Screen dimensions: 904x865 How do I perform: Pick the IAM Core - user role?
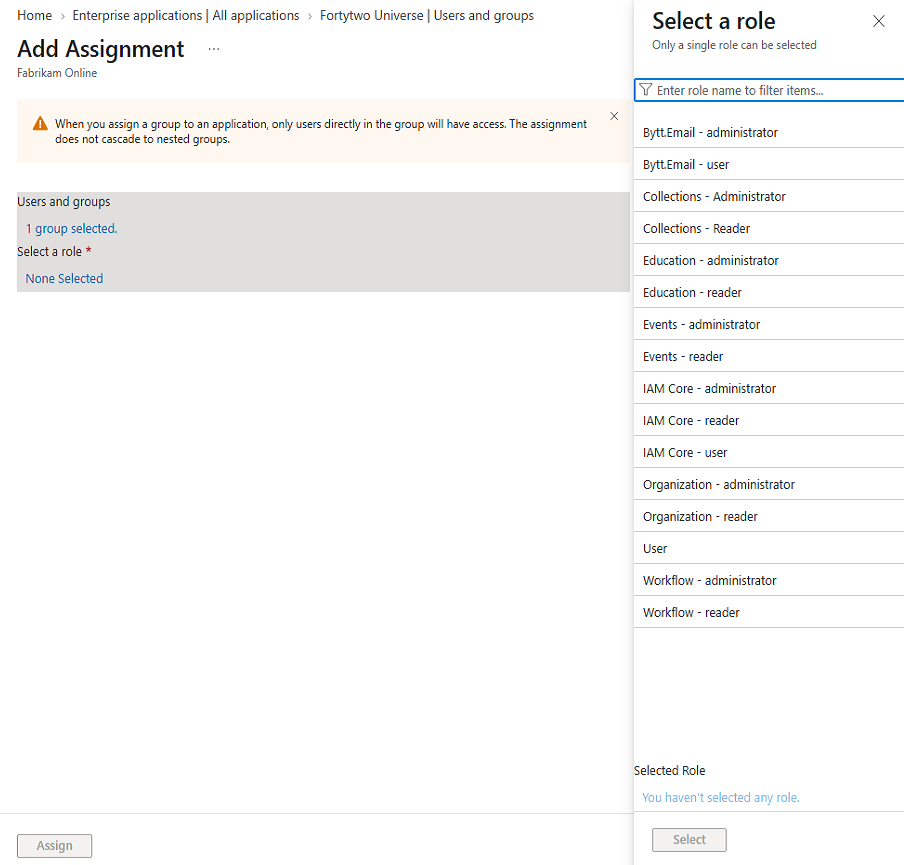click(x=769, y=452)
